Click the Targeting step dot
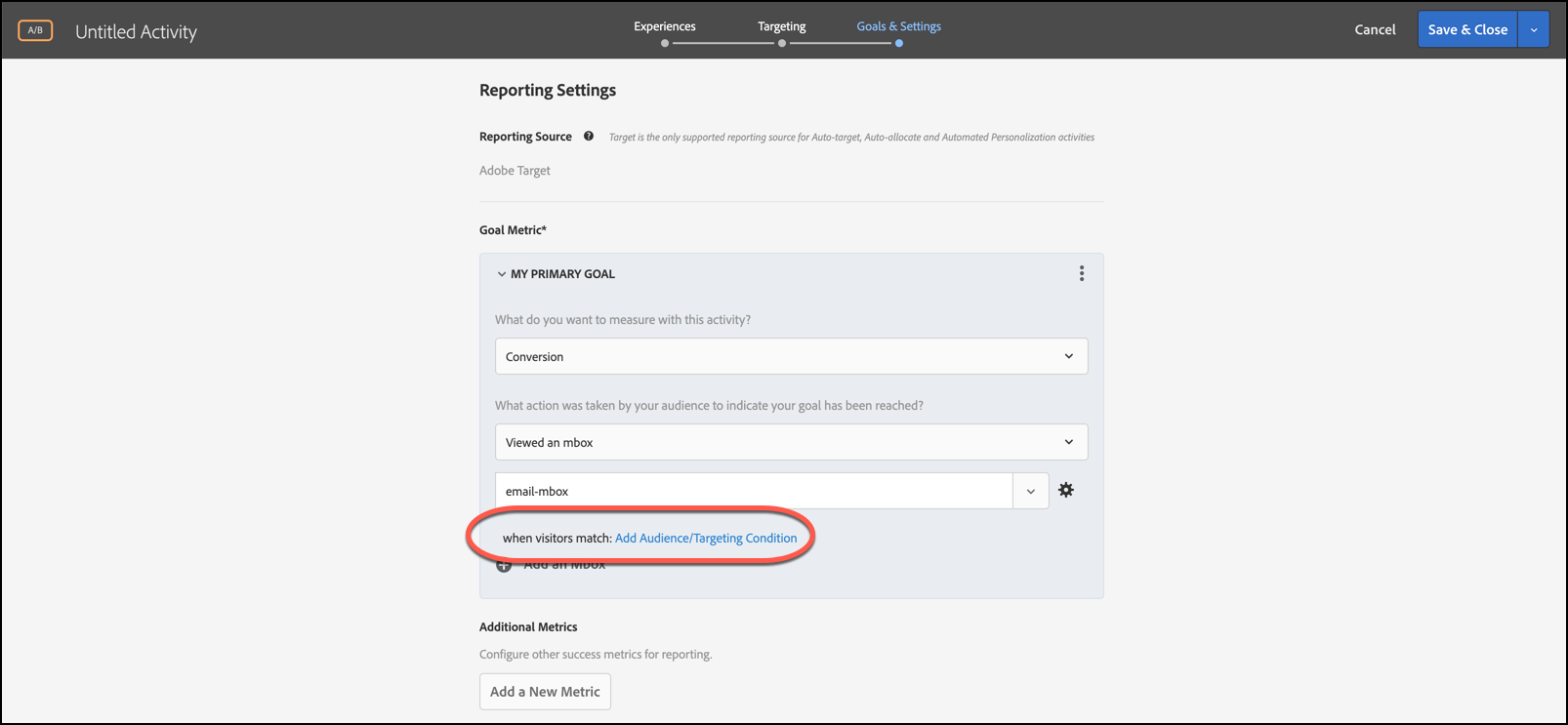 782,43
